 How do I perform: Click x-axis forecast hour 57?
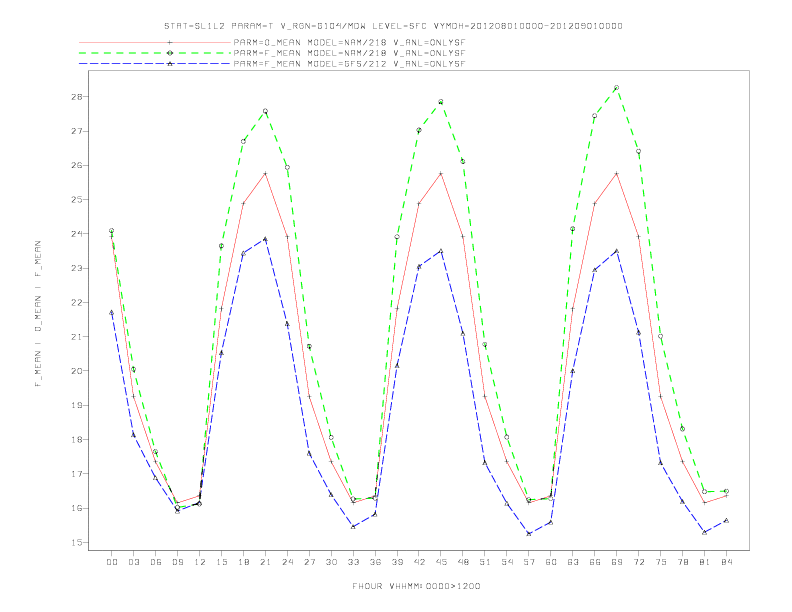pyautogui.click(x=529, y=562)
